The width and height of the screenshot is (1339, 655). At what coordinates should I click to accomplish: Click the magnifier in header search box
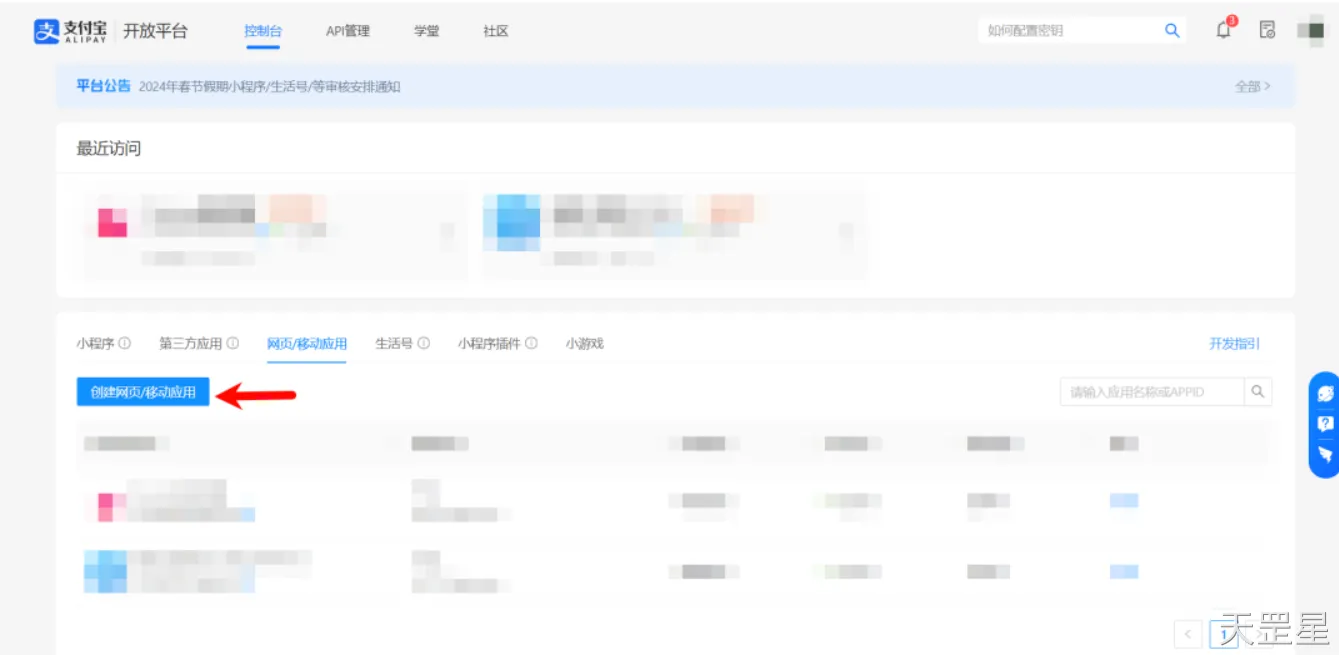[x=1172, y=31]
